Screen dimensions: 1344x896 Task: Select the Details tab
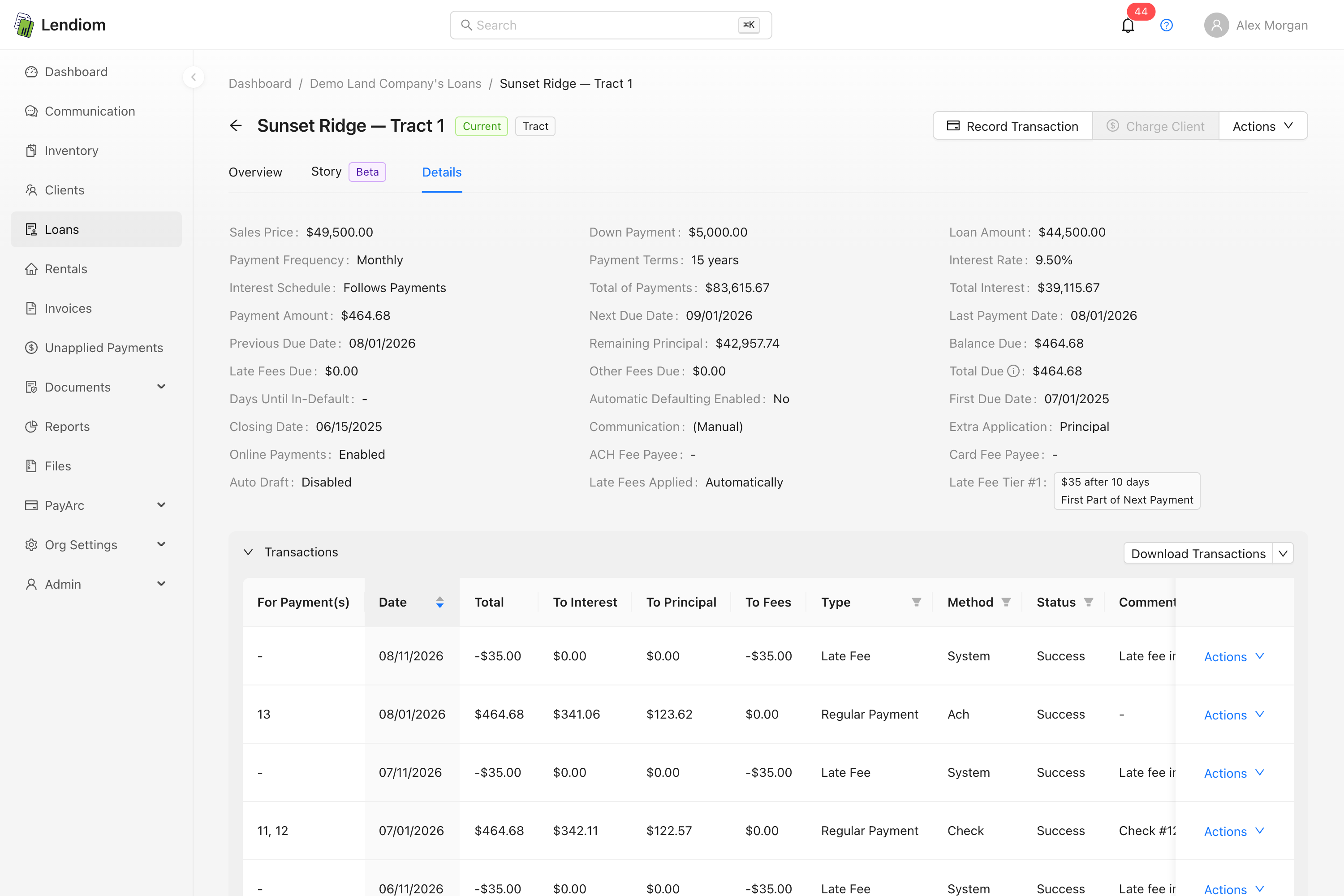coord(442,172)
